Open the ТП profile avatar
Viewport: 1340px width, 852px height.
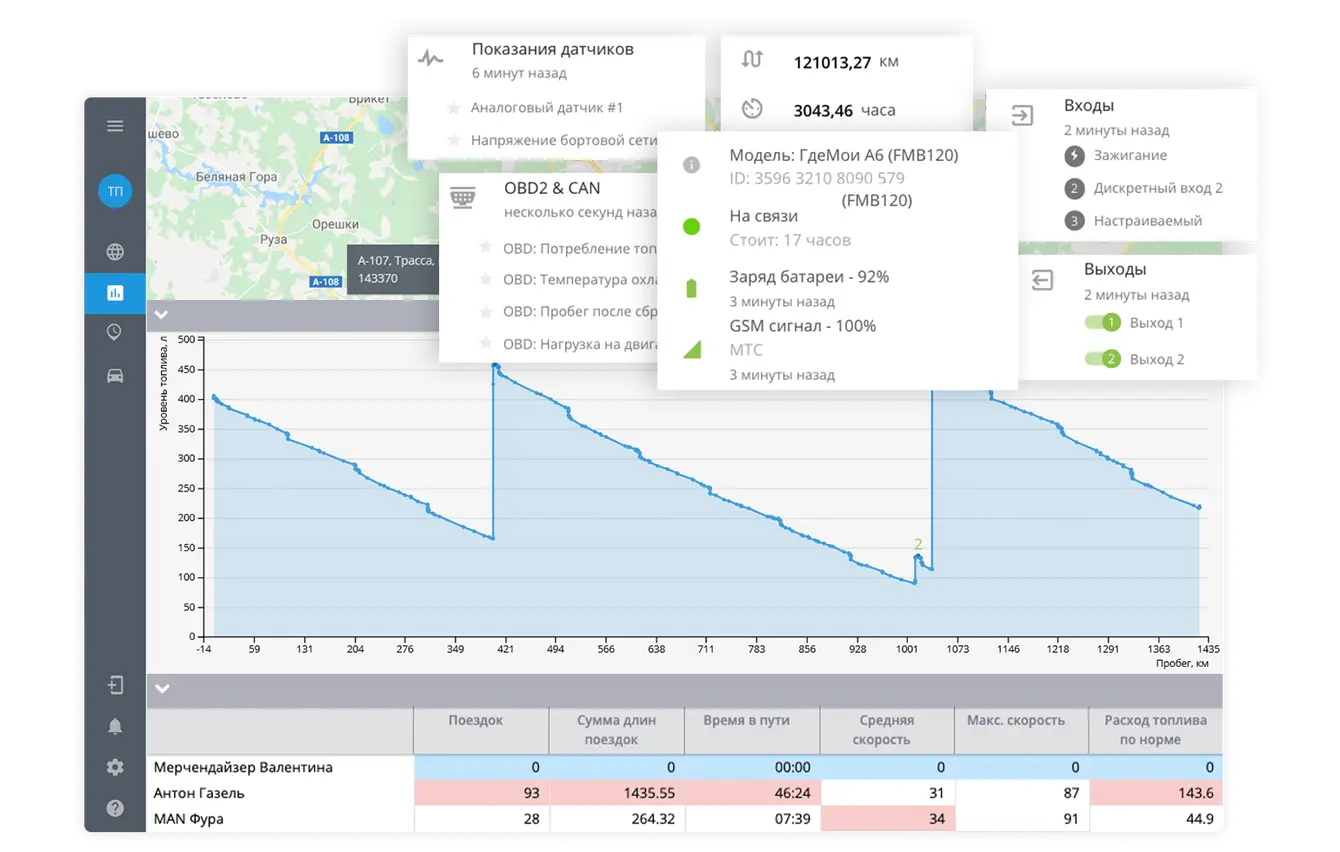click(114, 191)
